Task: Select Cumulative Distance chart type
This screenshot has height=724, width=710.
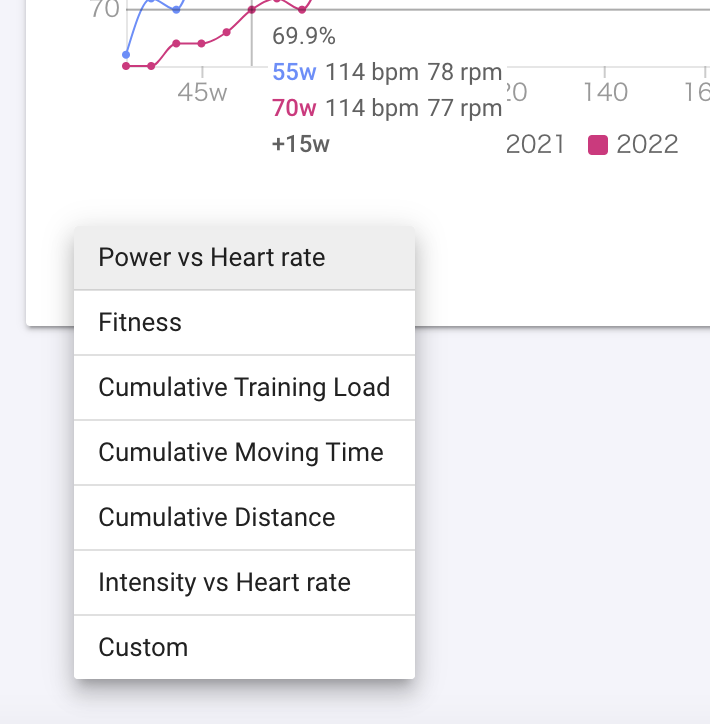Action: (217, 518)
